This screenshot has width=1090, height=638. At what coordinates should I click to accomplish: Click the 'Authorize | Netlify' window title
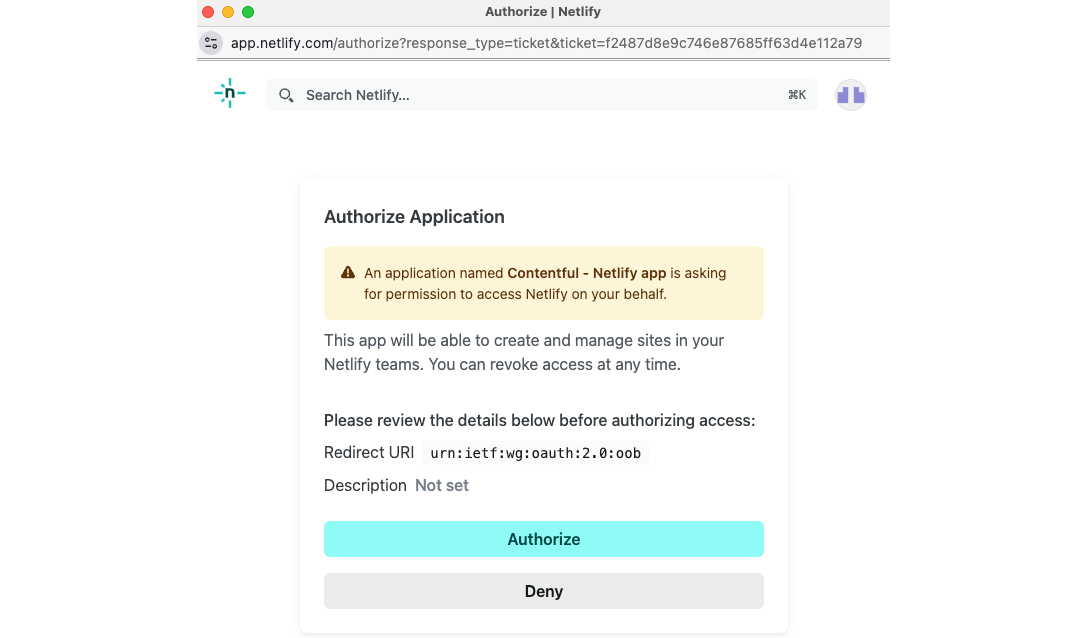coord(543,12)
